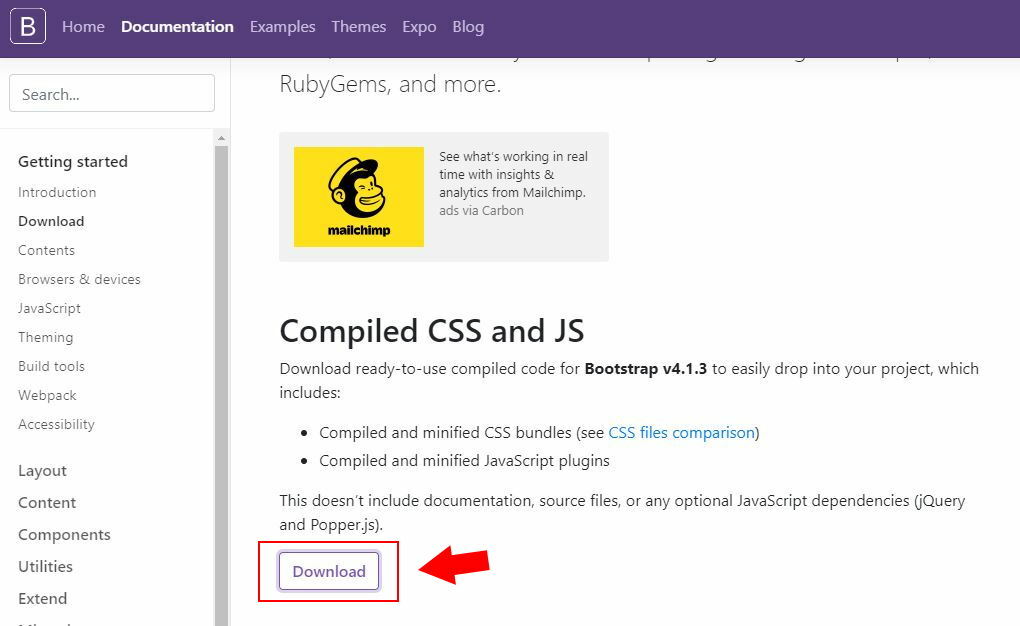1020x626 pixels.
Task: Click inside the Search field
Action: point(111,93)
